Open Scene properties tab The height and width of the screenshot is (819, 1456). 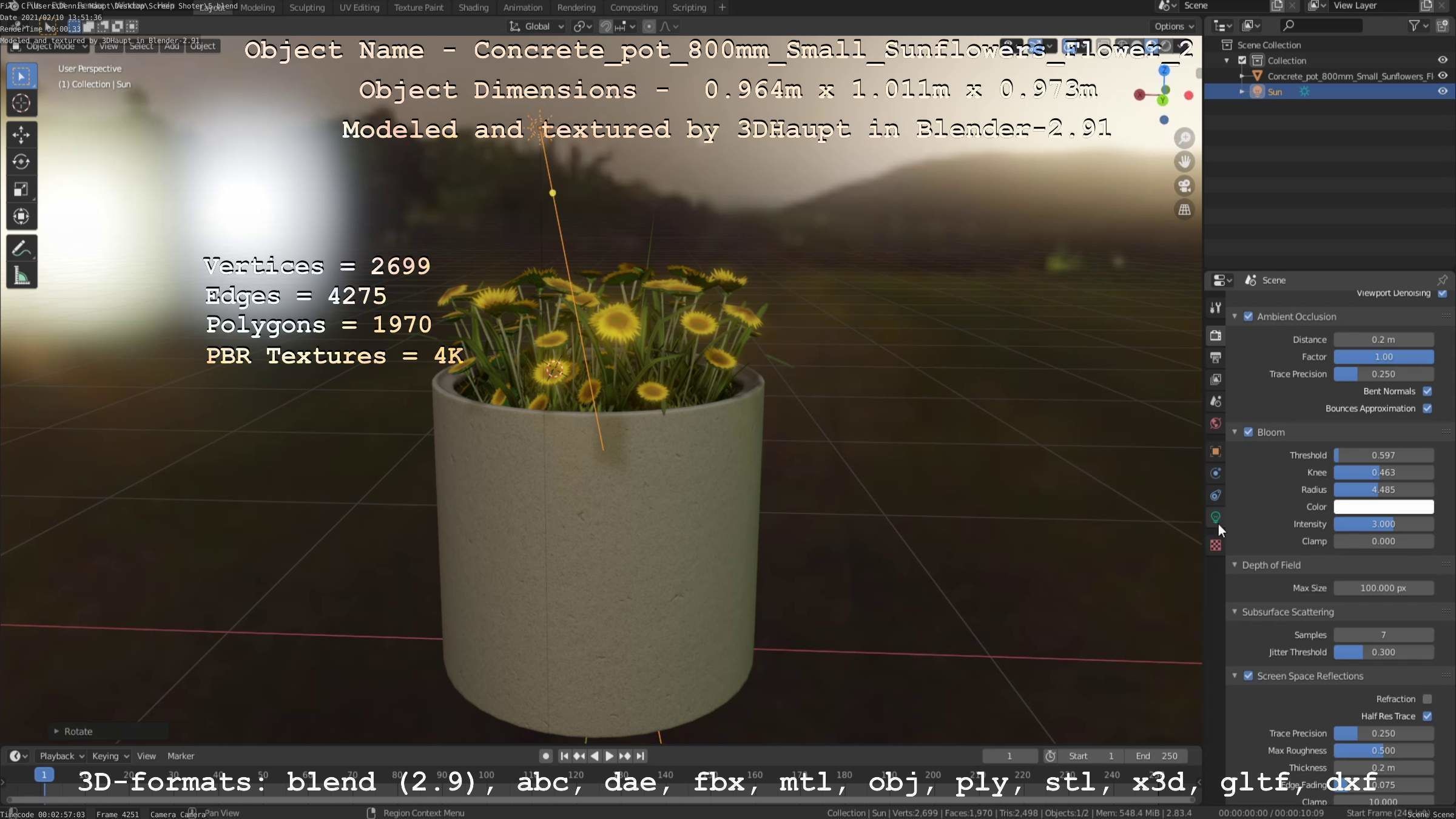click(x=1215, y=401)
